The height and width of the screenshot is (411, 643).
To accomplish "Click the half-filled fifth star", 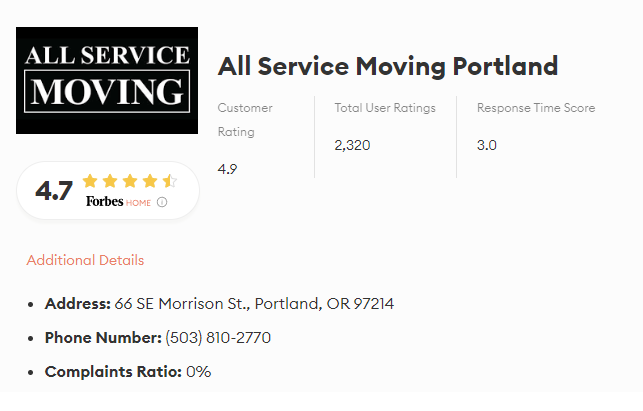I will pos(170,181).
